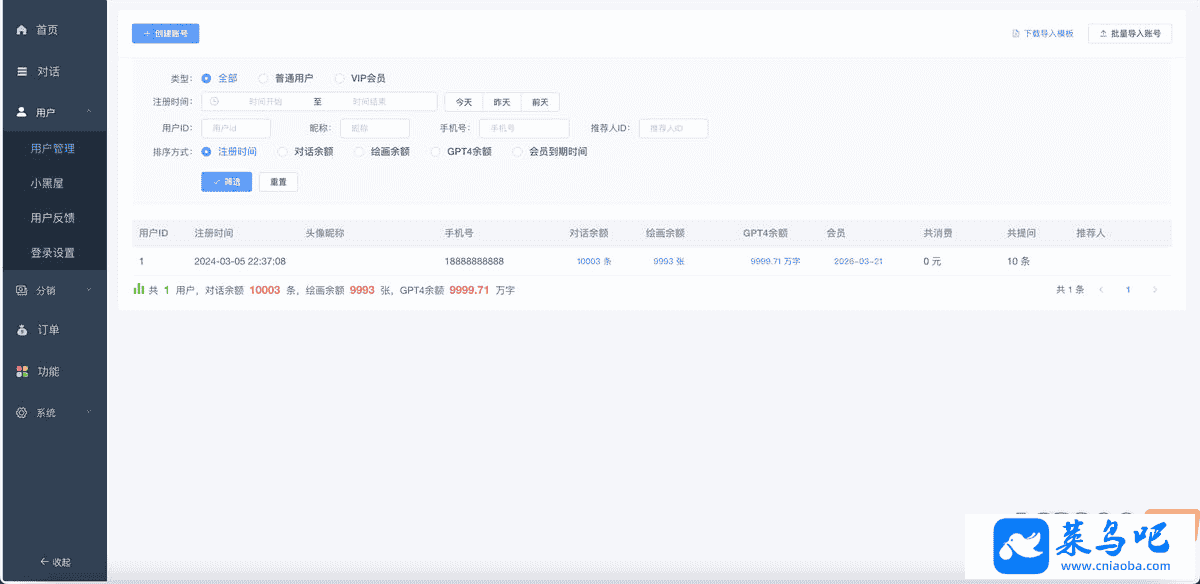Click the 分销 icon in sidebar
This screenshot has width=1200, height=584.
tap(22, 290)
